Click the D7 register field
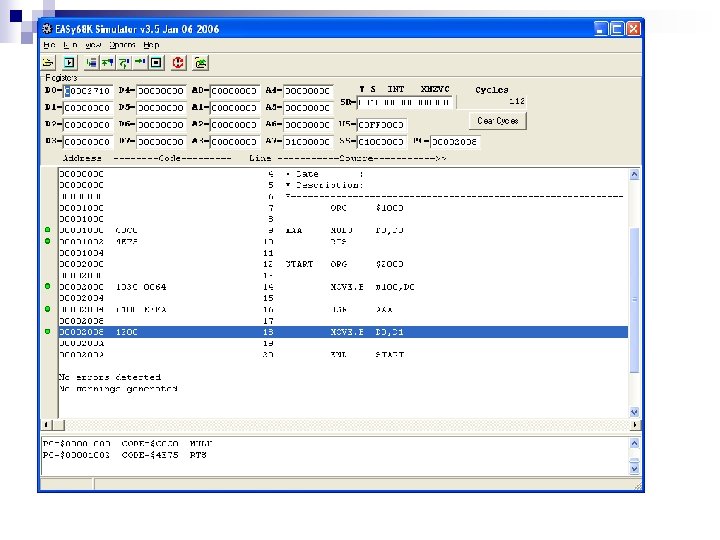The width and height of the screenshot is (720, 540). coord(161,142)
